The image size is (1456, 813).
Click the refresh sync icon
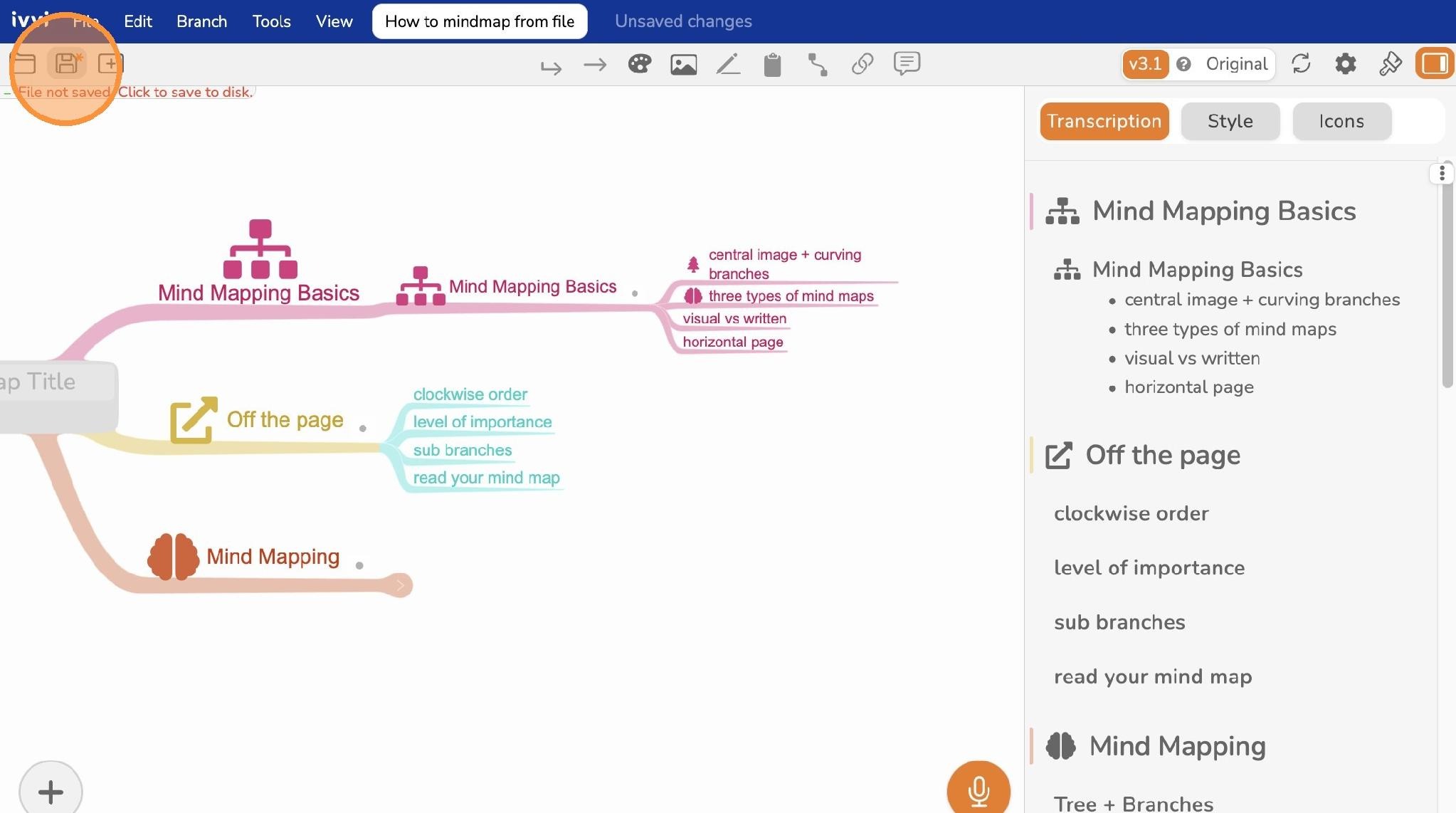(x=1301, y=64)
